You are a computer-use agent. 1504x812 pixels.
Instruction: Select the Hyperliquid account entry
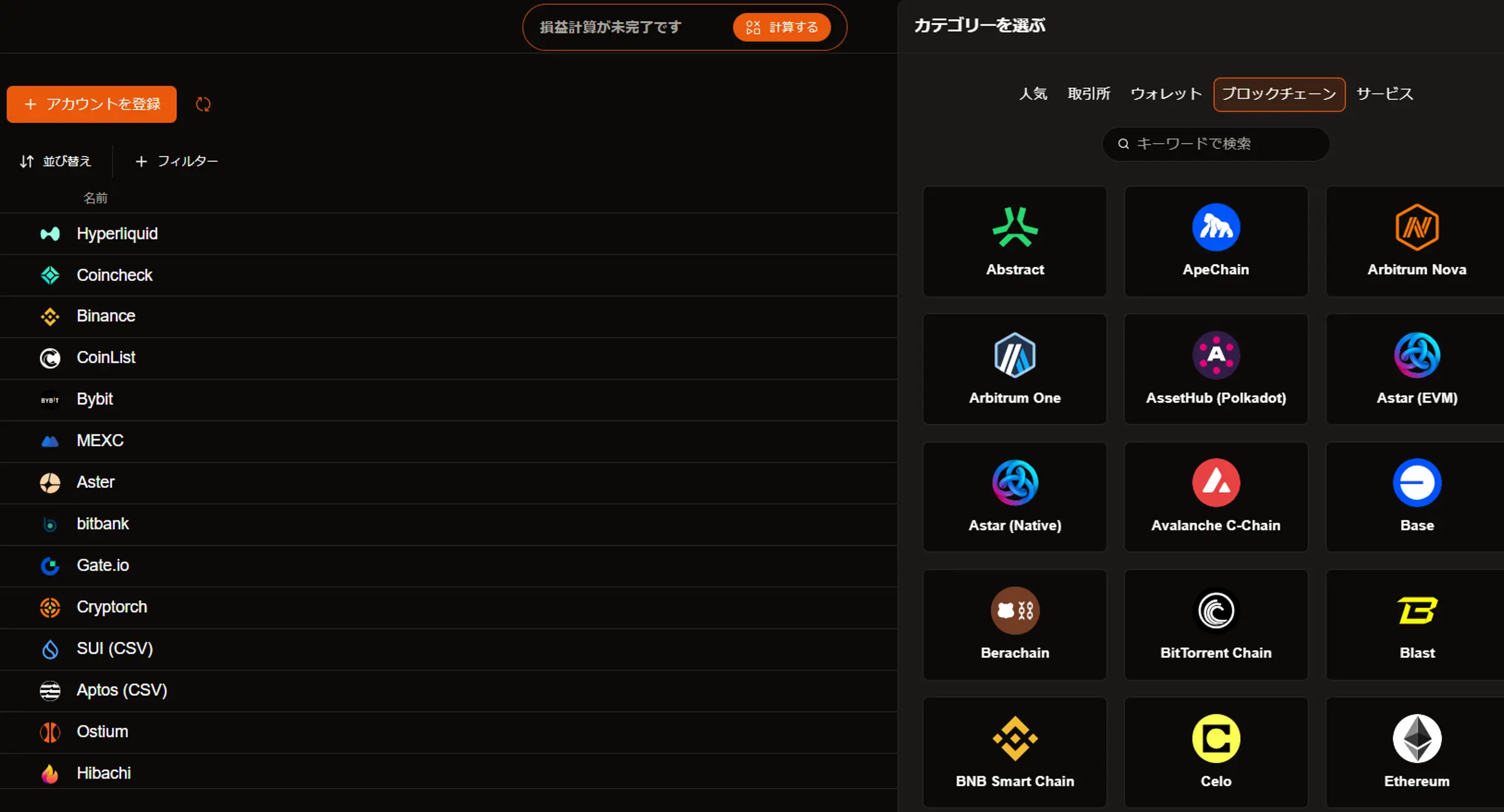pyautogui.click(x=117, y=233)
